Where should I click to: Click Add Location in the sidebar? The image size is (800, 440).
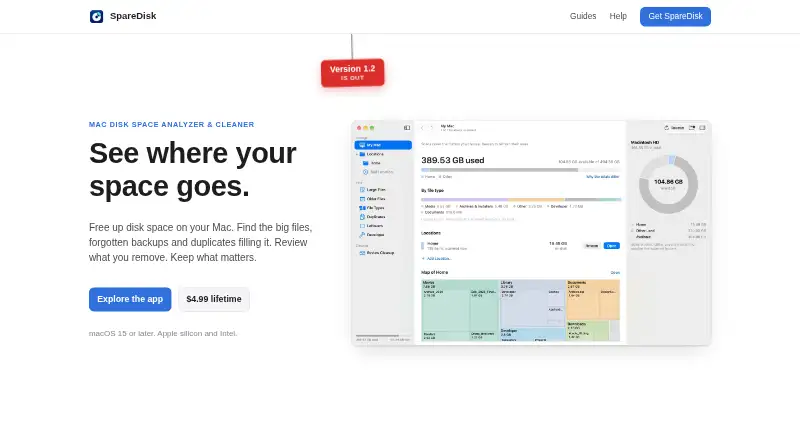(x=378, y=172)
